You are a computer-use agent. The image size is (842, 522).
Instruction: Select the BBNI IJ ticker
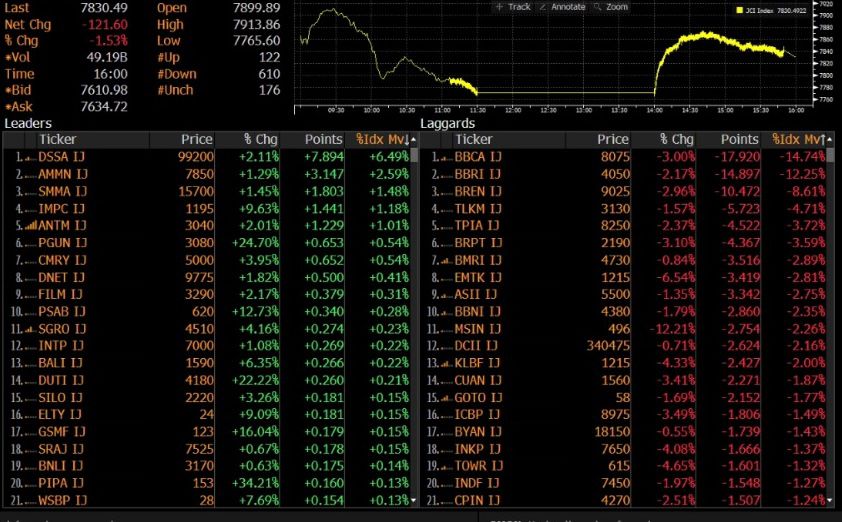(x=477, y=311)
